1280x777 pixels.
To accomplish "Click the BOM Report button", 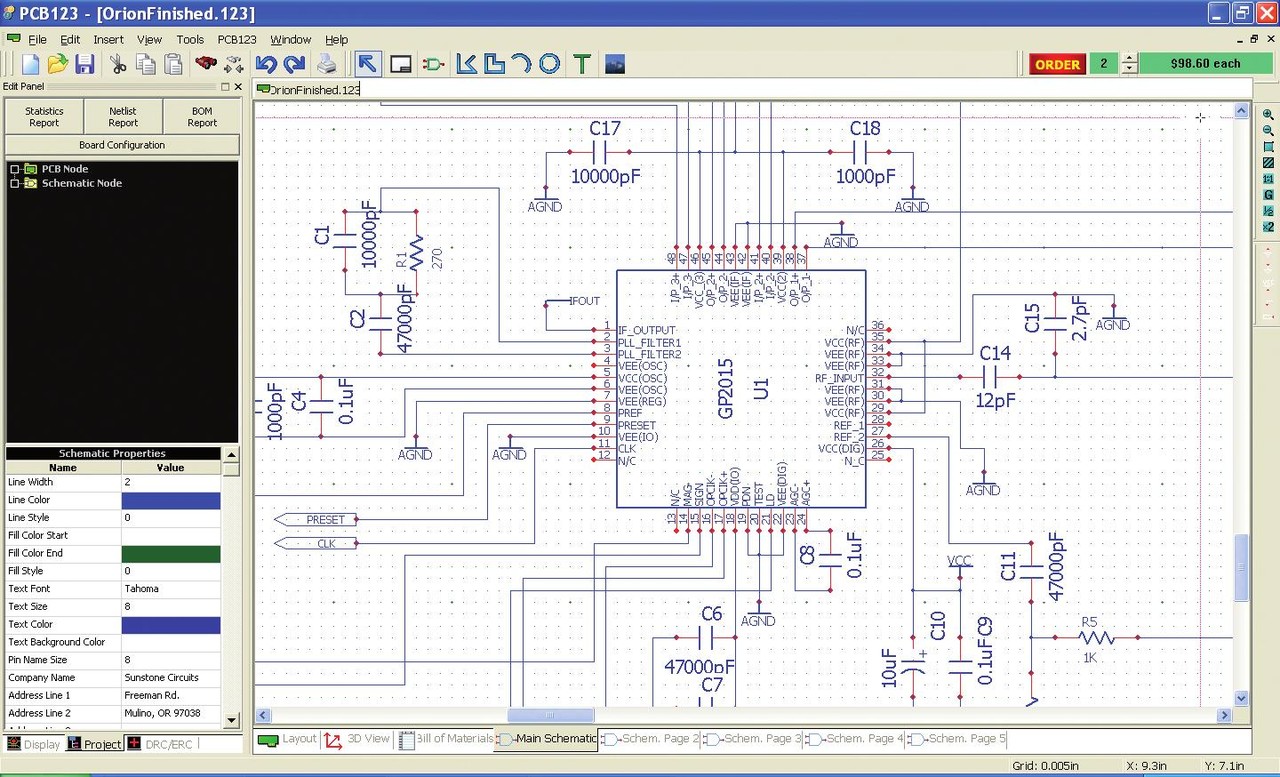I will pos(202,117).
